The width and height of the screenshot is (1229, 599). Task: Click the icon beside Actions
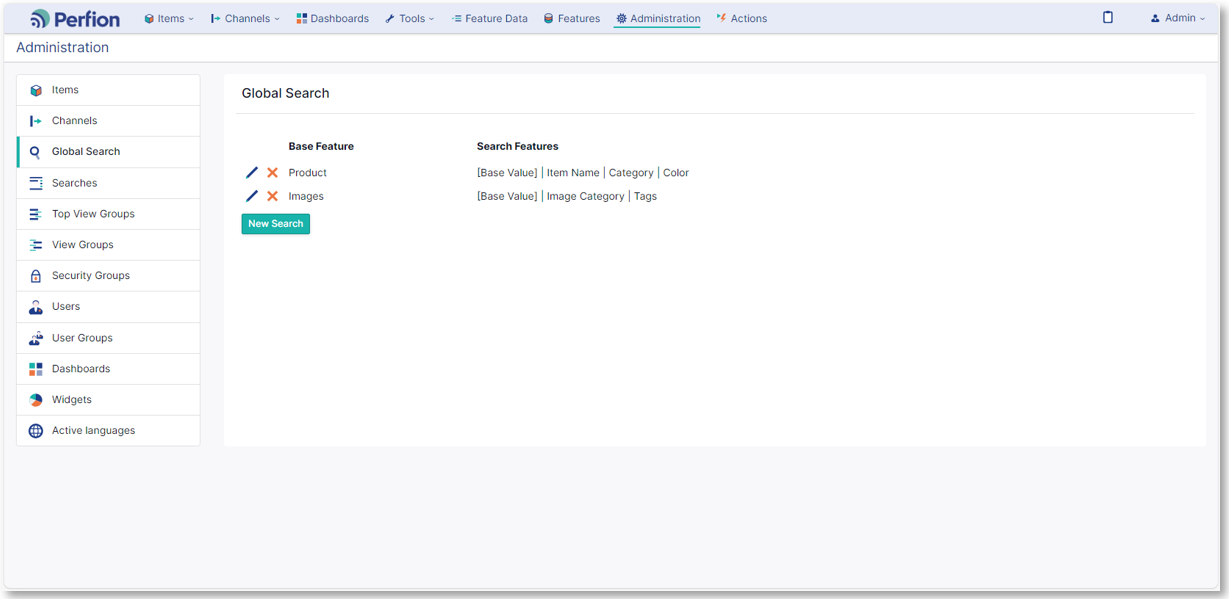tap(721, 18)
